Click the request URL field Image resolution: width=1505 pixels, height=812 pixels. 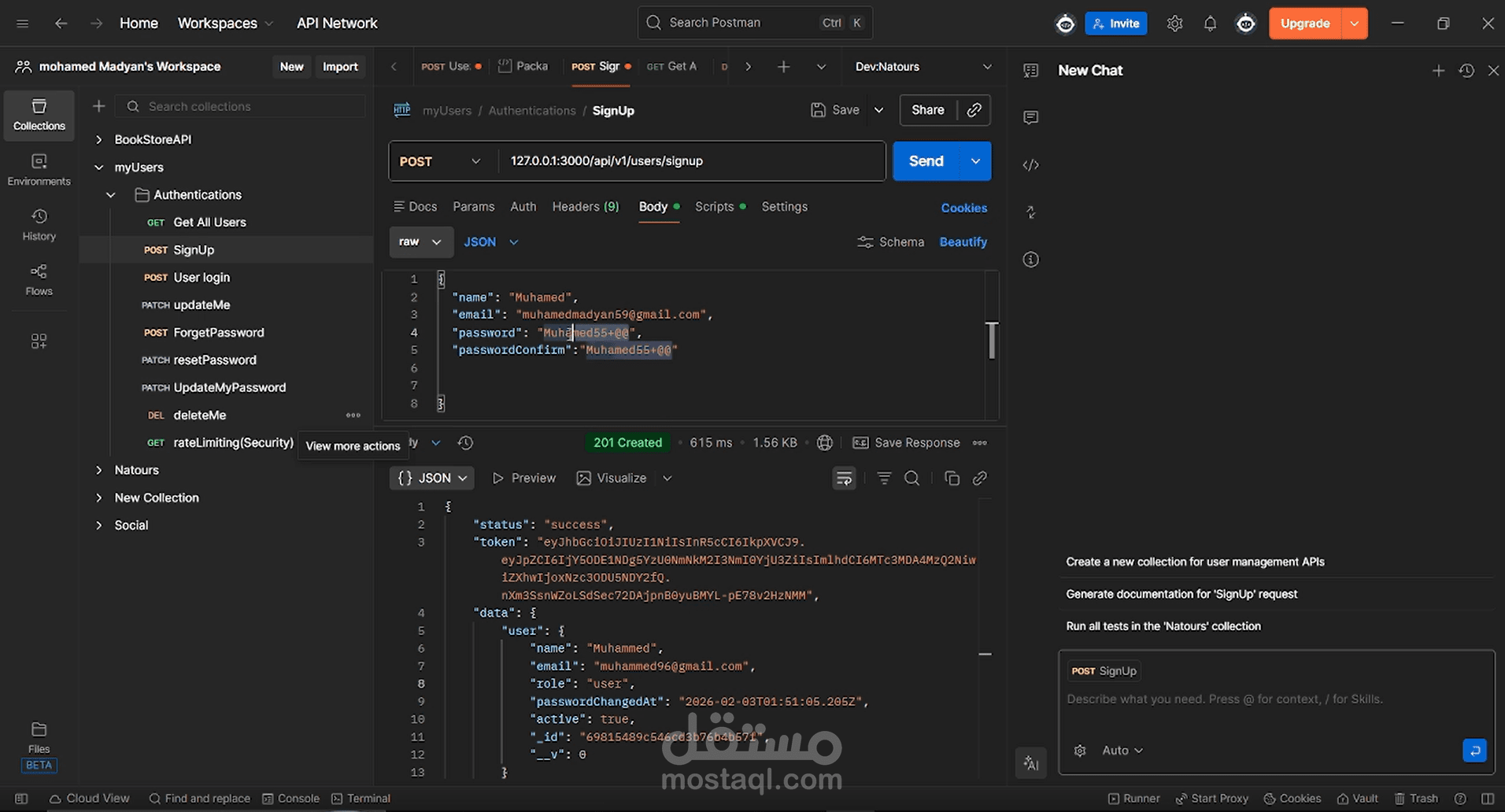(692, 161)
